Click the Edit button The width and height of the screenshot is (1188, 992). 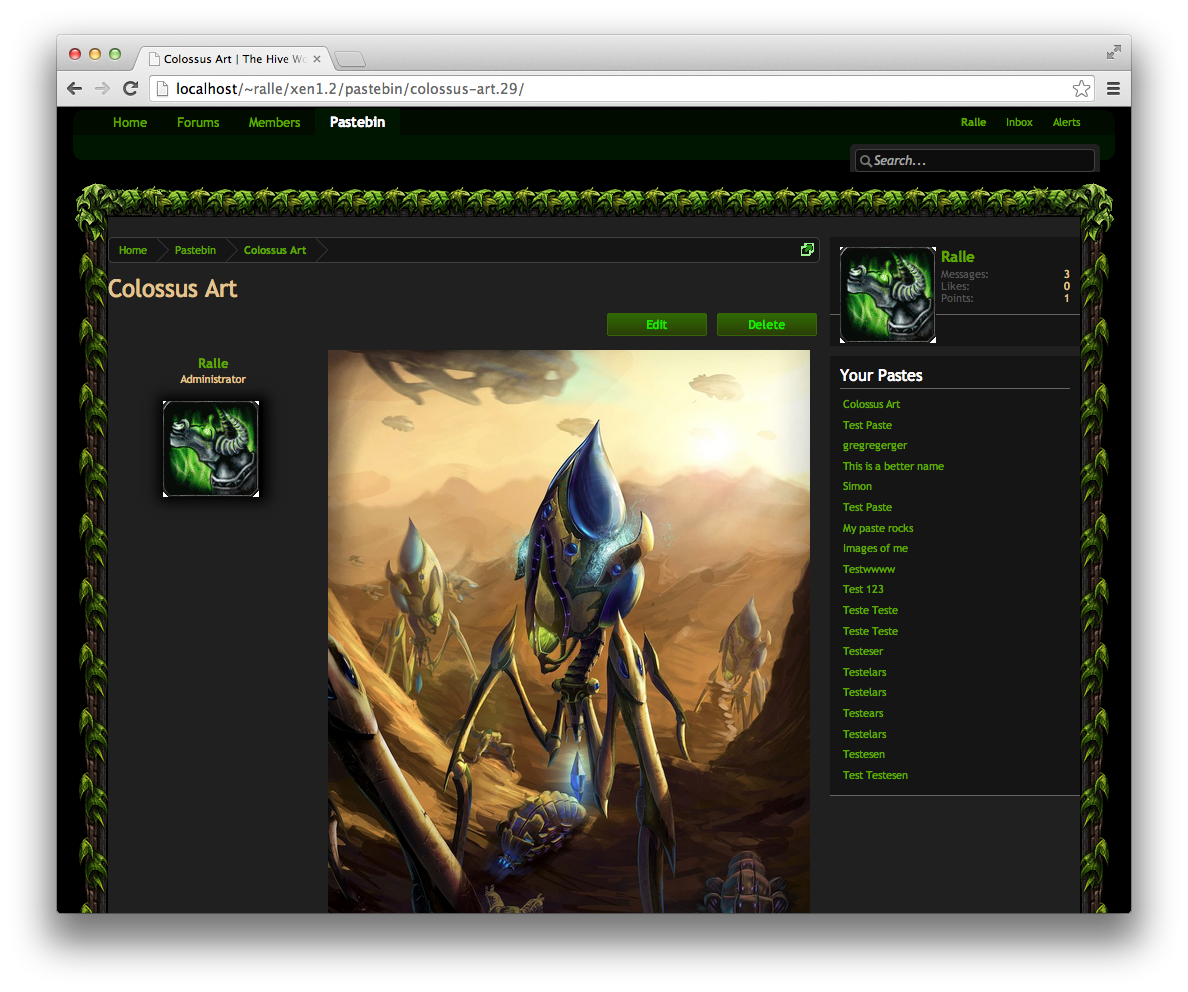click(x=657, y=324)
